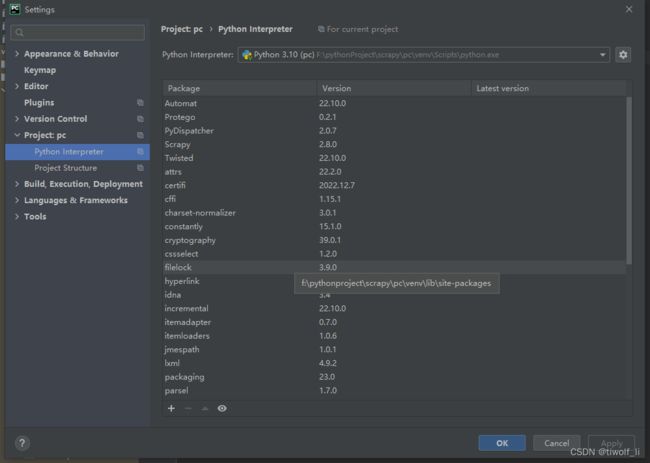
Task: Click the project-level icon beside Project: pc
Action: click(x=140, y=135)
